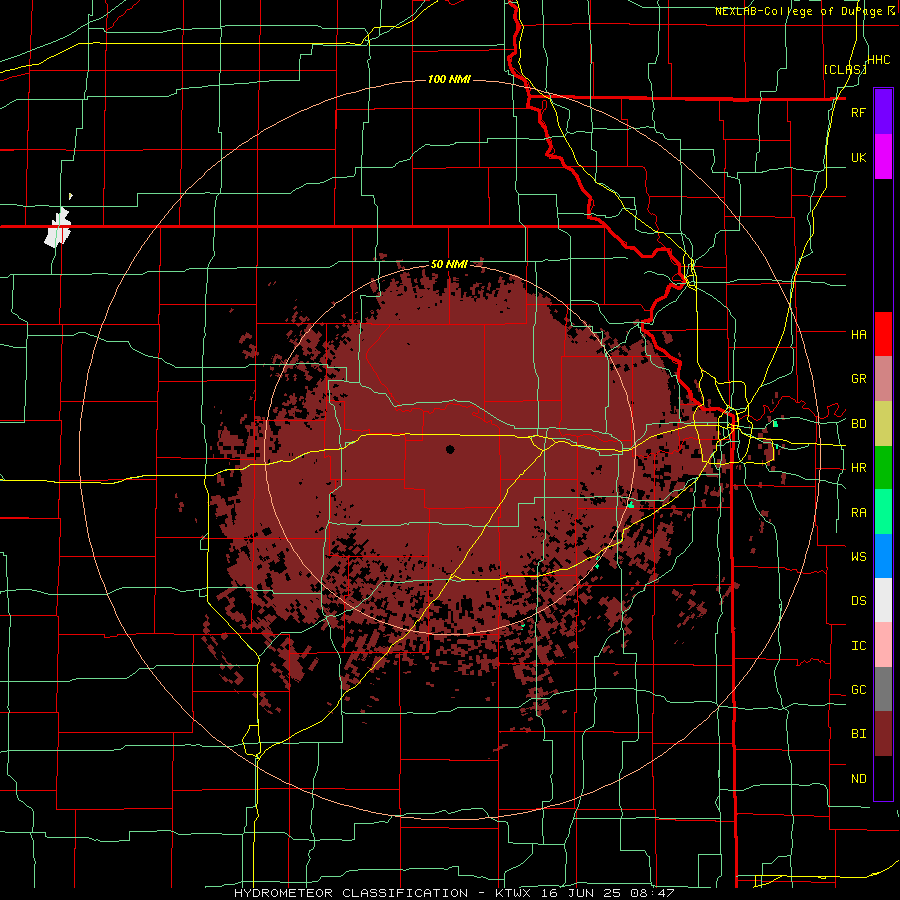Click the 100 NMI range ring label
This screenshot has width=900, height=900.
449,79
